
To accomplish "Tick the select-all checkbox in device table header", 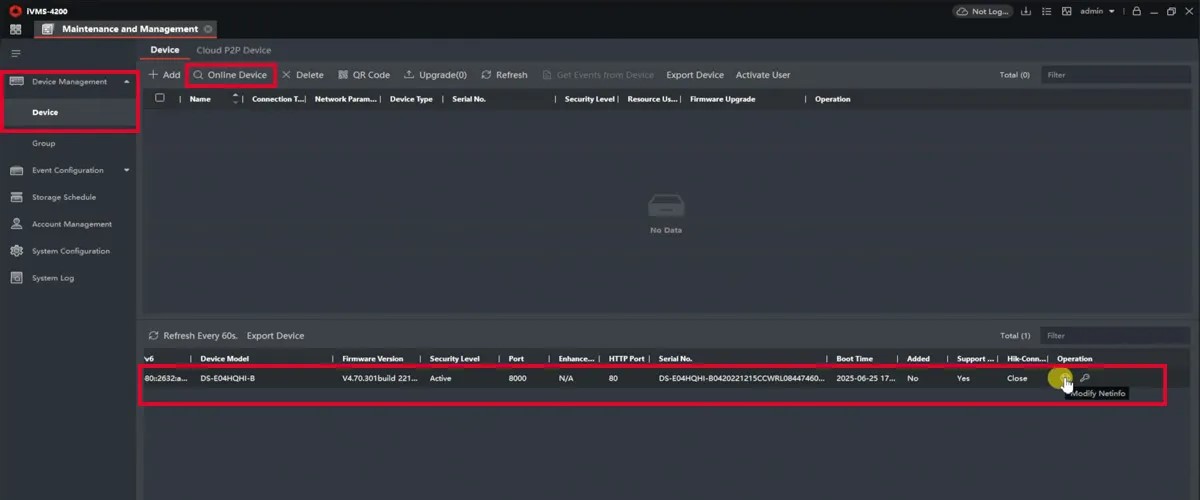I will coord(160,98).
